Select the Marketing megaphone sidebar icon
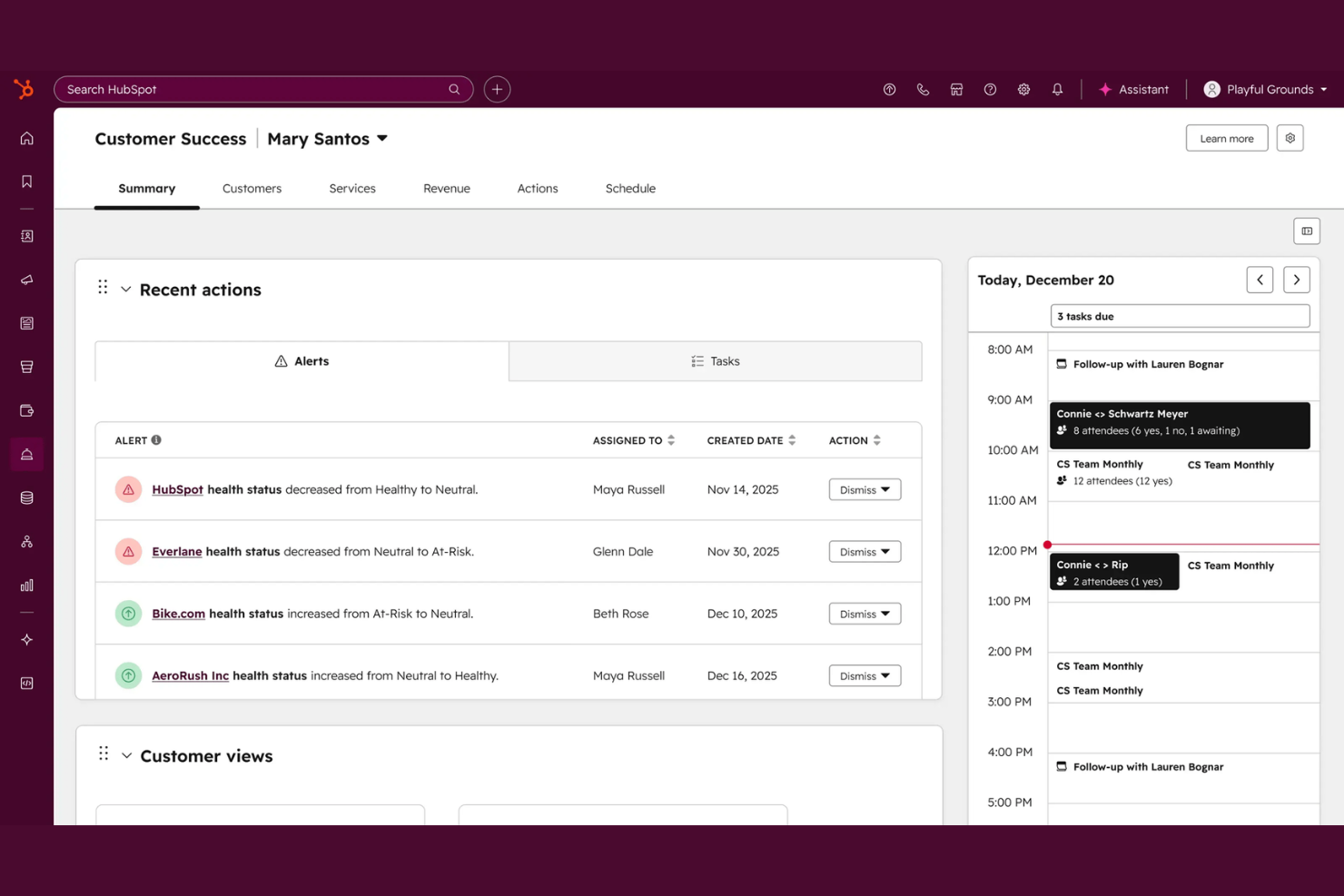The height and width of the screenshot is (896, 1344). click(26, 279)
